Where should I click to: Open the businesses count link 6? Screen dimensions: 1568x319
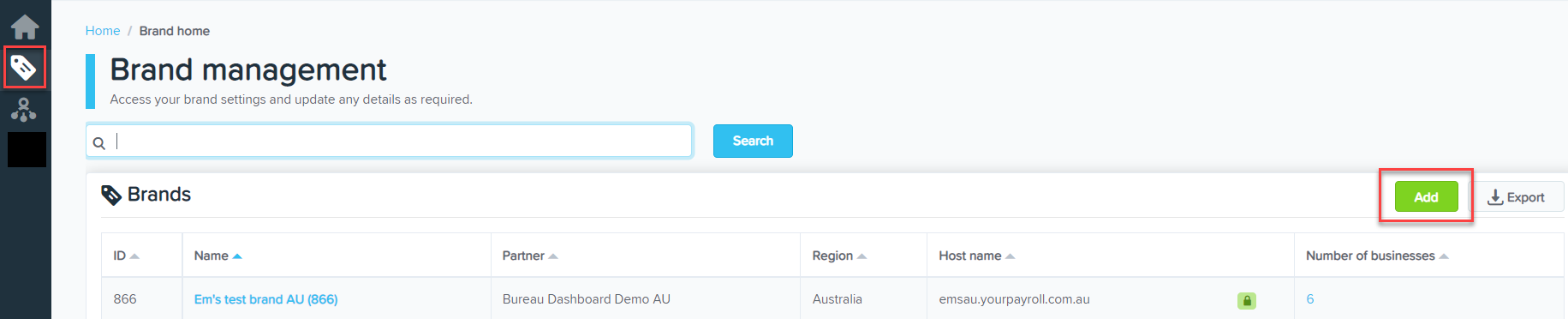(x=1310, y=299)
